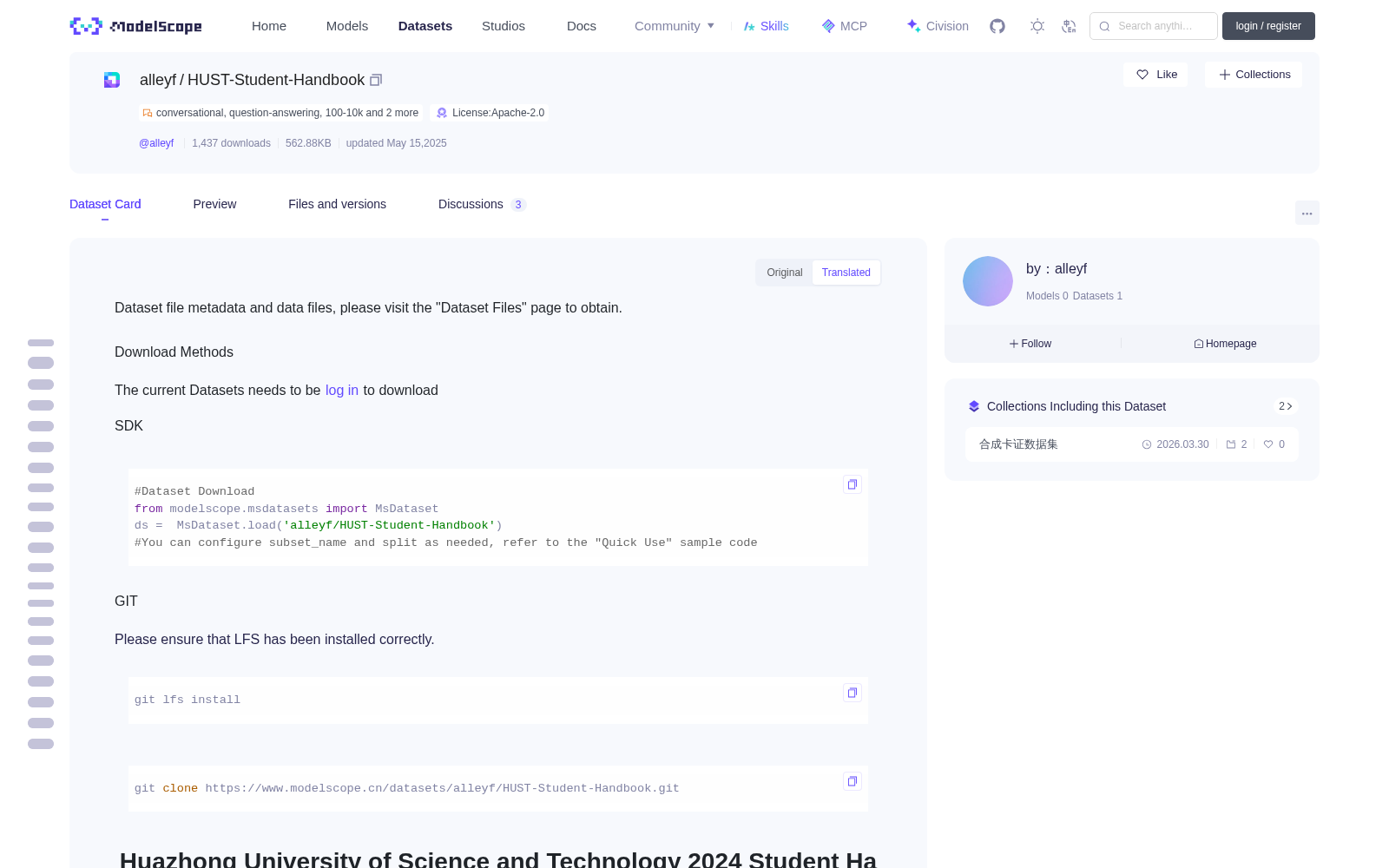Open the Community dropdown menu
1389x868 pixels.
pos(675,26)
